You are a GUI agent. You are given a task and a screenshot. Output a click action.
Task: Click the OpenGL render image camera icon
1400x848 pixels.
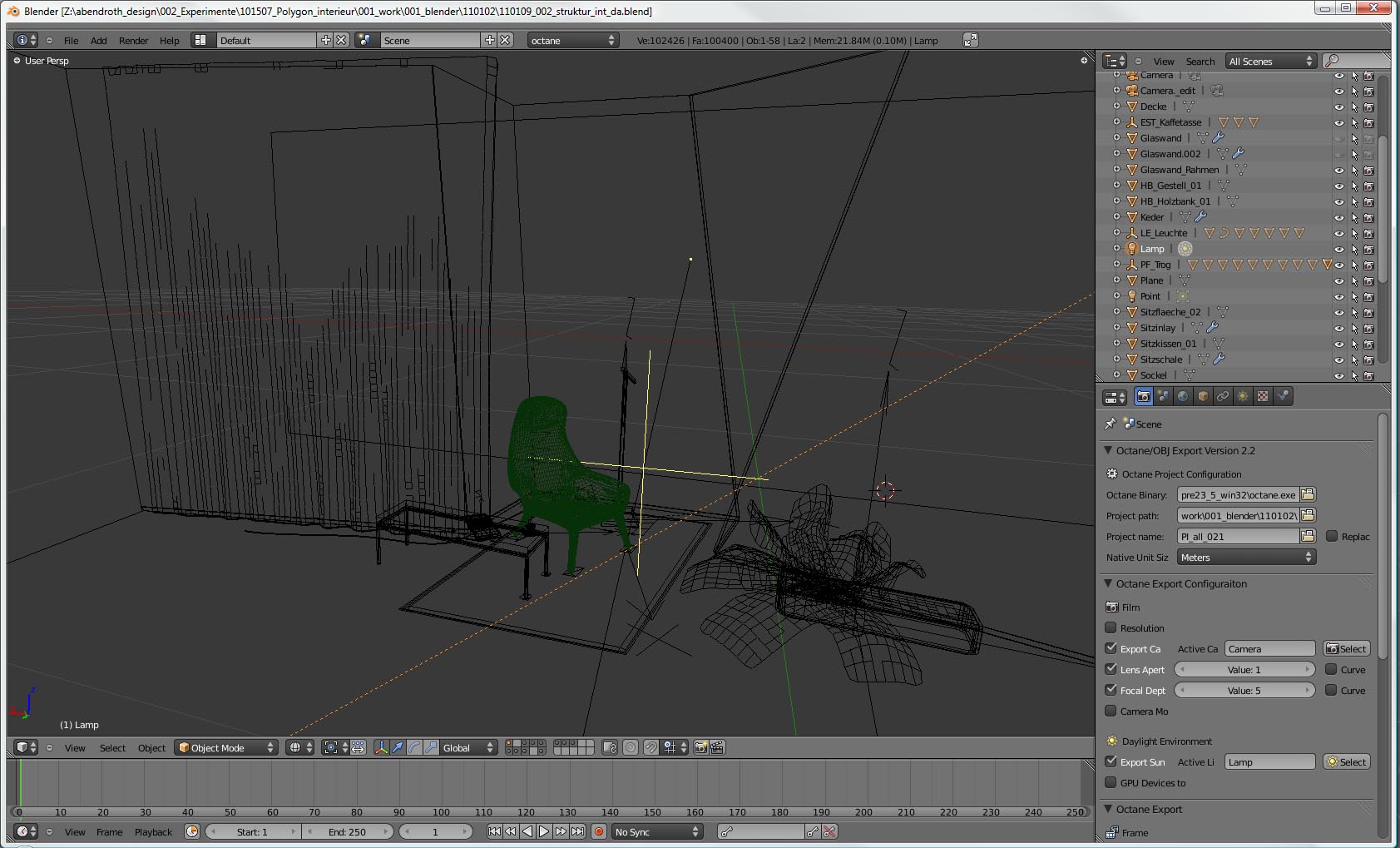coord(701,747)
